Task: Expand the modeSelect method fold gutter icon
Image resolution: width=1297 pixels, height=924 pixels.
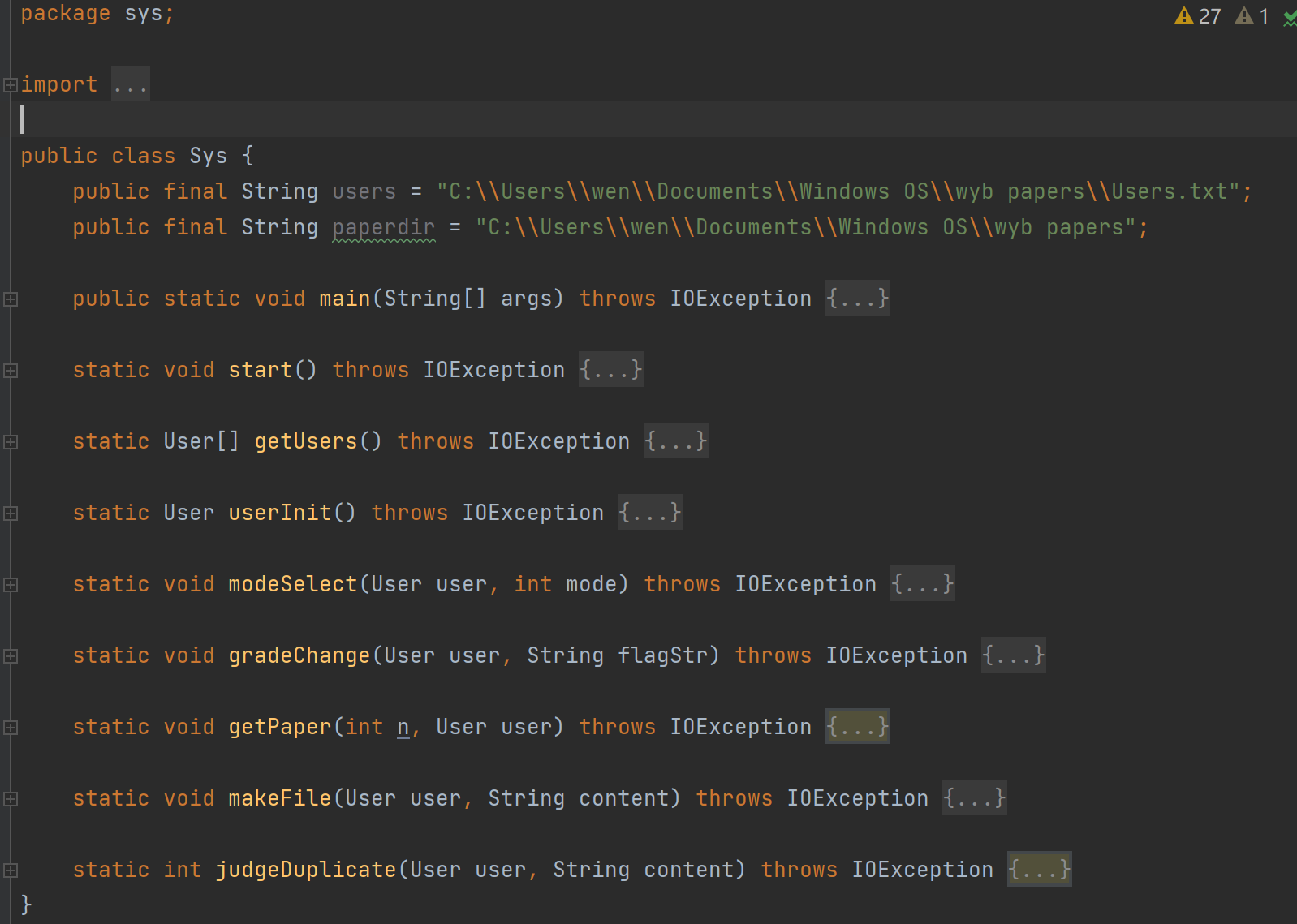Action: (x=11, y=584)
